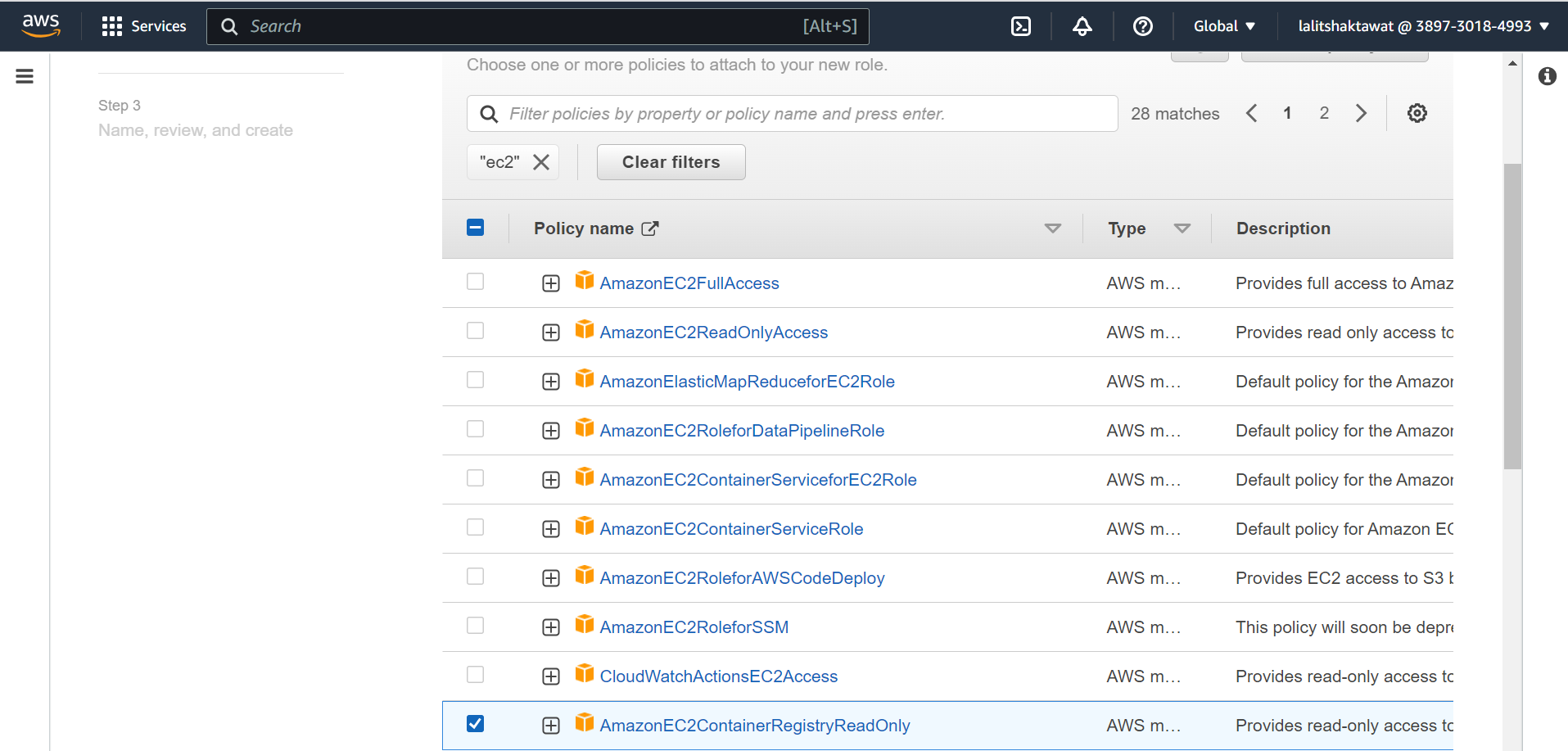The image size is (1568, 751).
Task: Expand details of AmazonElasticMapReduceforEC2Role
Action: point(551,382)
